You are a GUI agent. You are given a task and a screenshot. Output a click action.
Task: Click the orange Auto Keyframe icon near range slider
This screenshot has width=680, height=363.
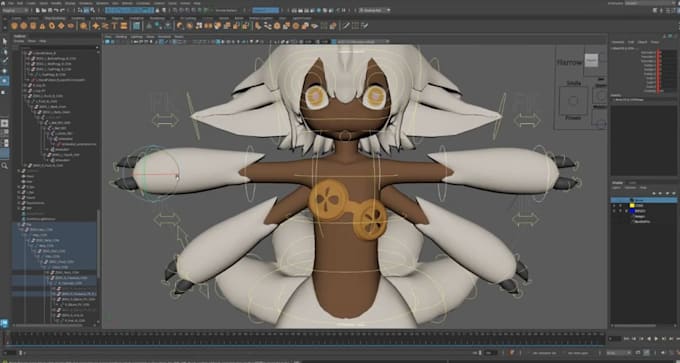tap(513, 353)
